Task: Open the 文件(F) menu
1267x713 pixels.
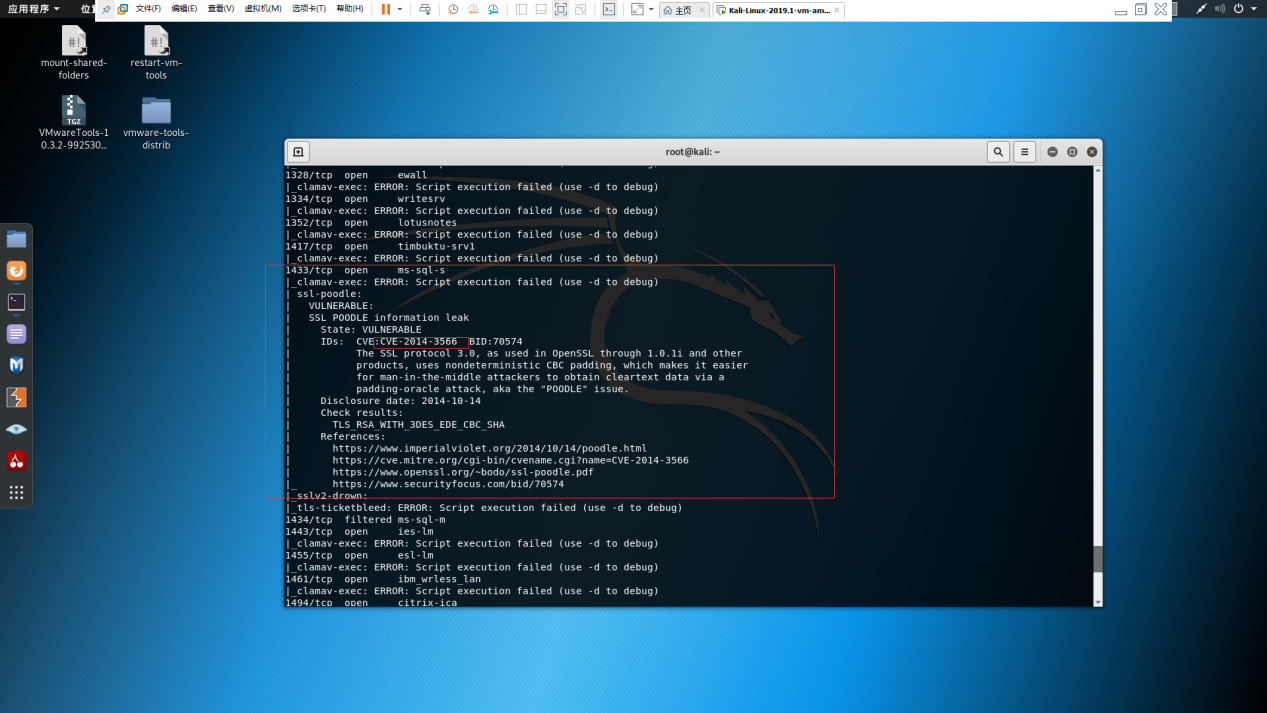Action: coord(148,9)
